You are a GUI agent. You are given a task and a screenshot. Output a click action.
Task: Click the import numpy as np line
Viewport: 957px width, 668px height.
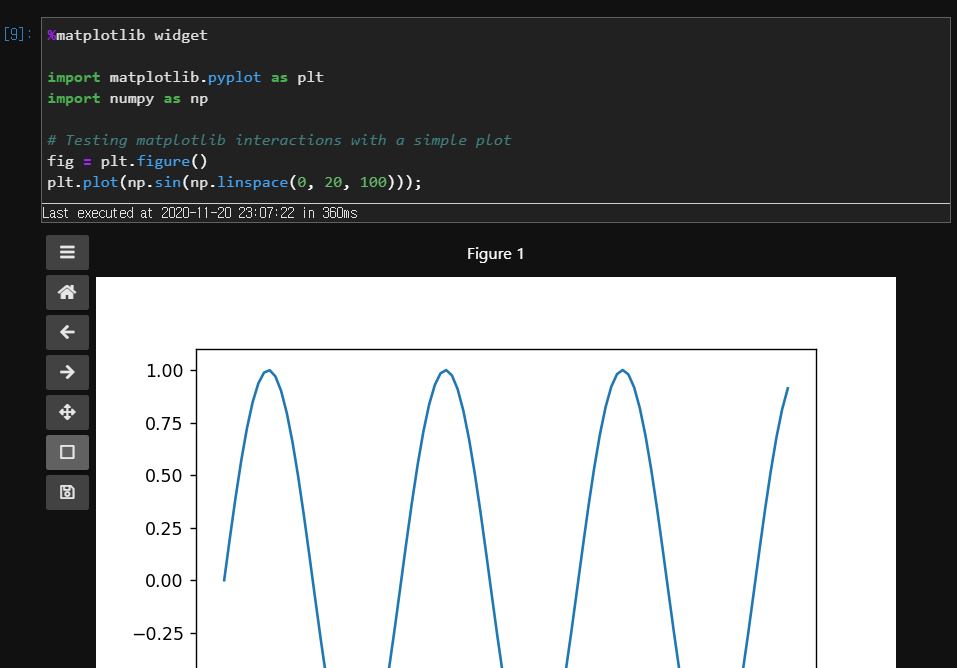128,98
